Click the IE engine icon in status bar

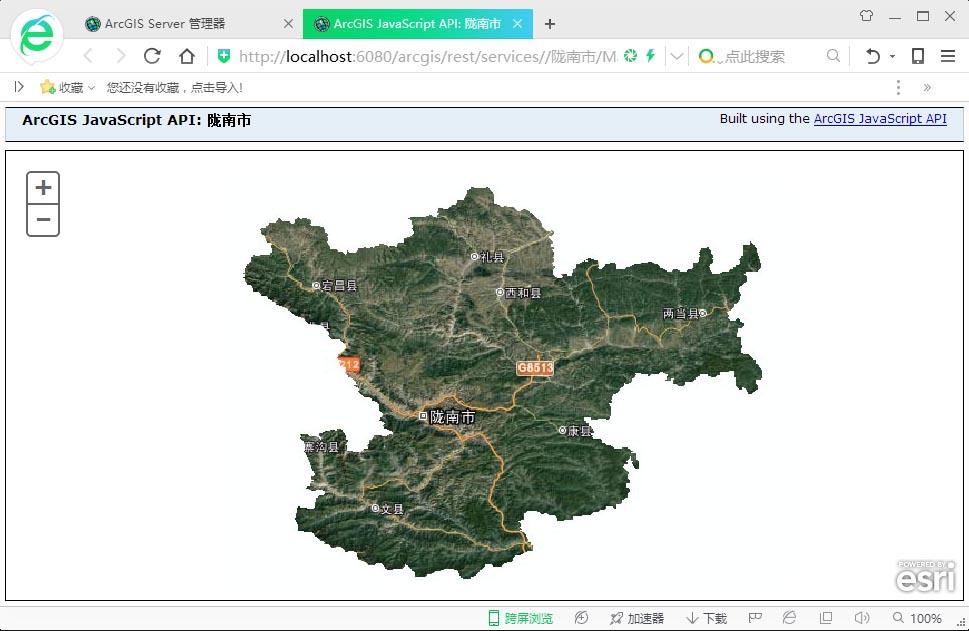789,617
